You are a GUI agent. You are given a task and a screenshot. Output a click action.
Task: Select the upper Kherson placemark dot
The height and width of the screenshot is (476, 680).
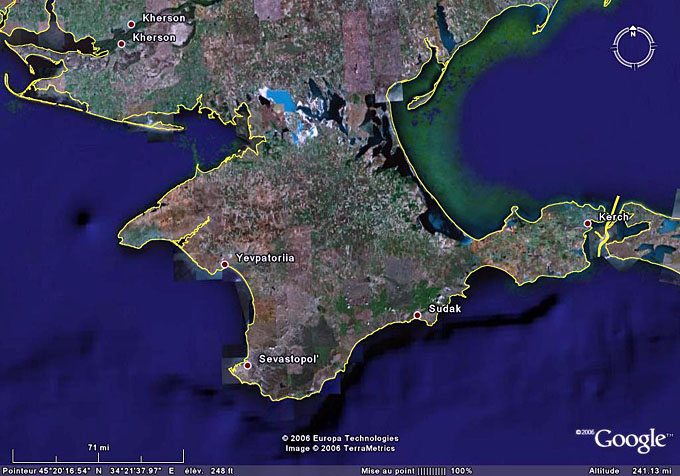pos(132,23)
